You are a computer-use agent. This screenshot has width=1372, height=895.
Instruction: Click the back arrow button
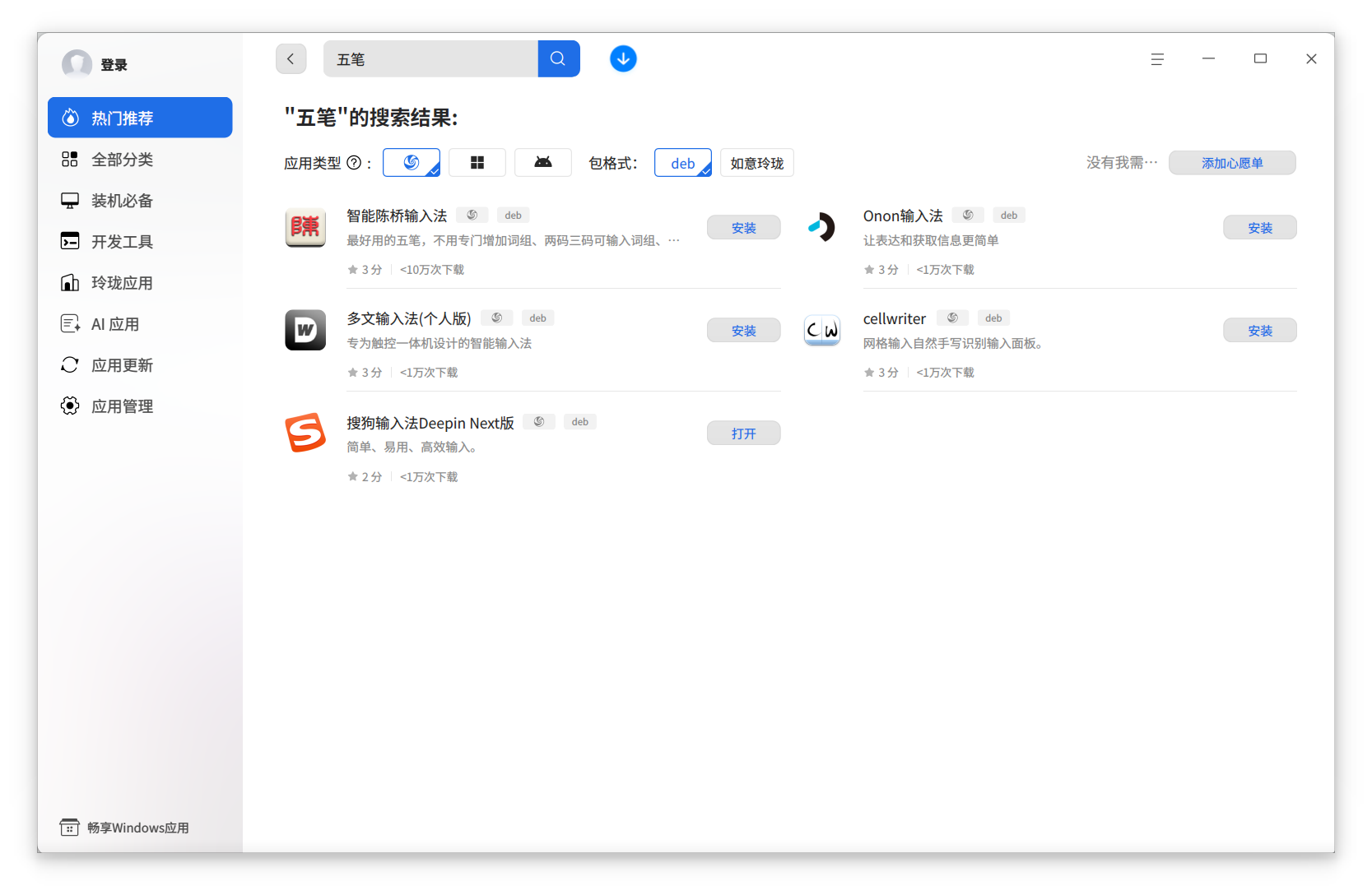coord(291,59)
